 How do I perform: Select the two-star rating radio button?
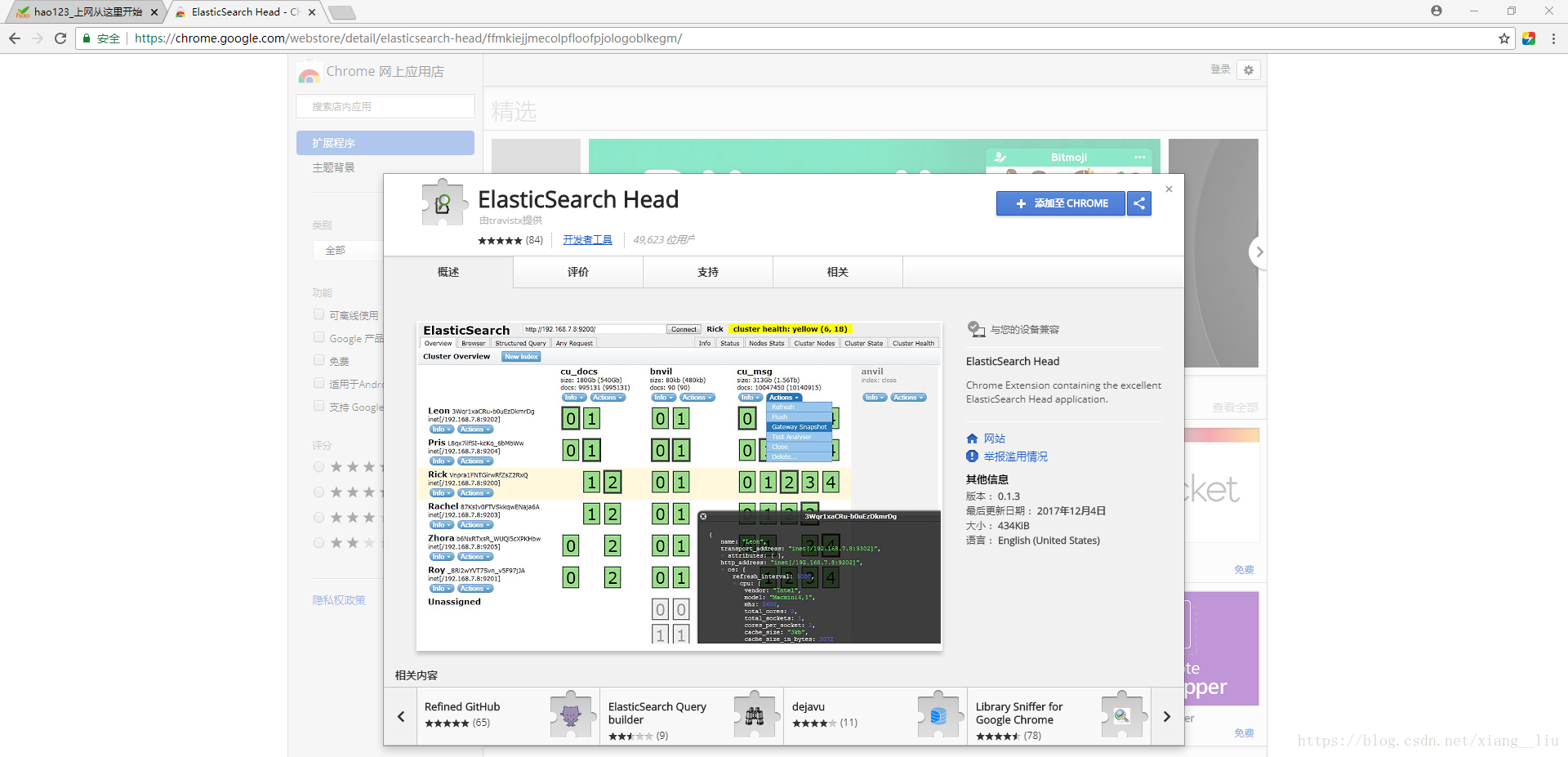(319, 543)
